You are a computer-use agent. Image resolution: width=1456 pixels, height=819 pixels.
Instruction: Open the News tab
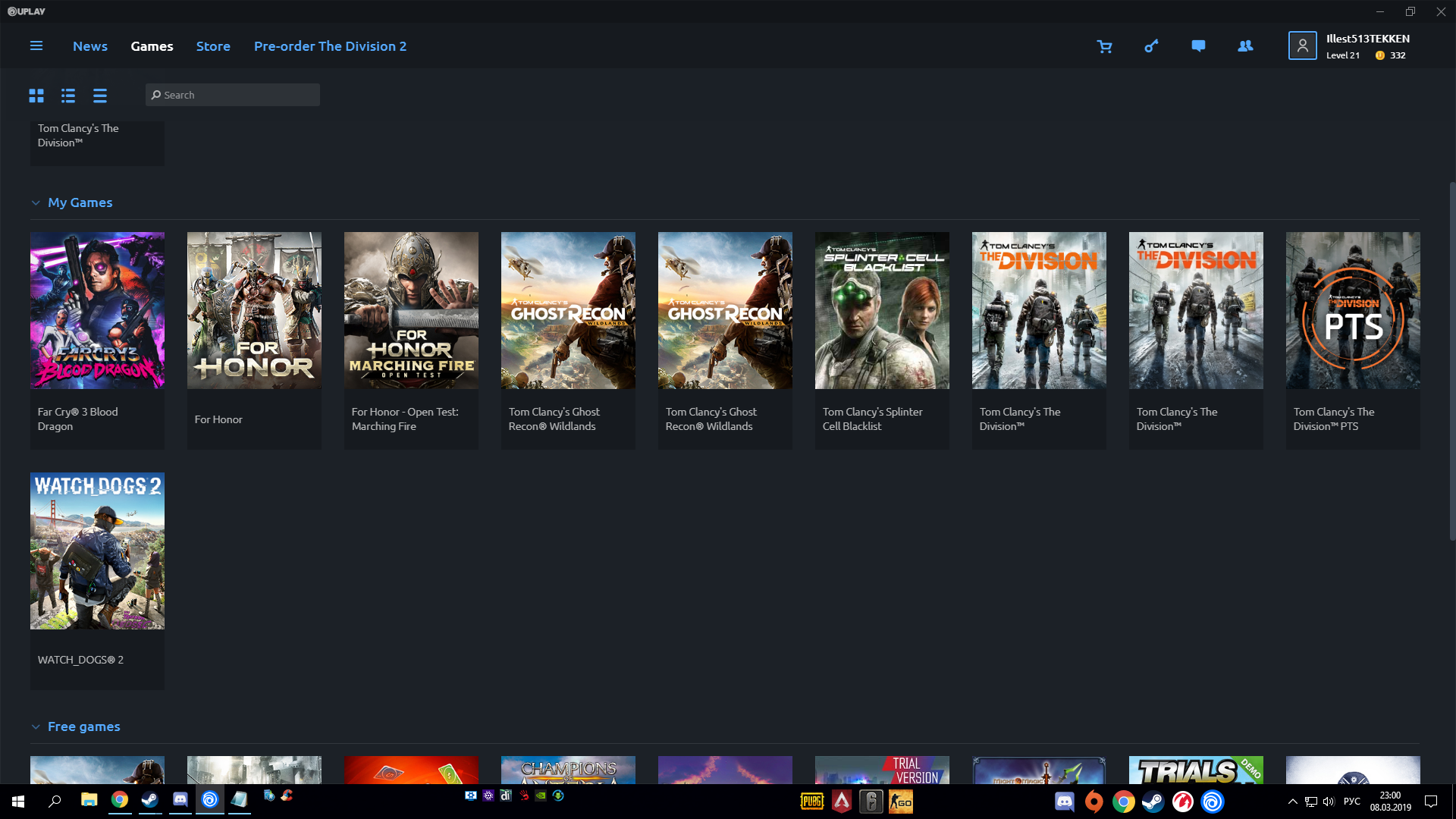90,46
